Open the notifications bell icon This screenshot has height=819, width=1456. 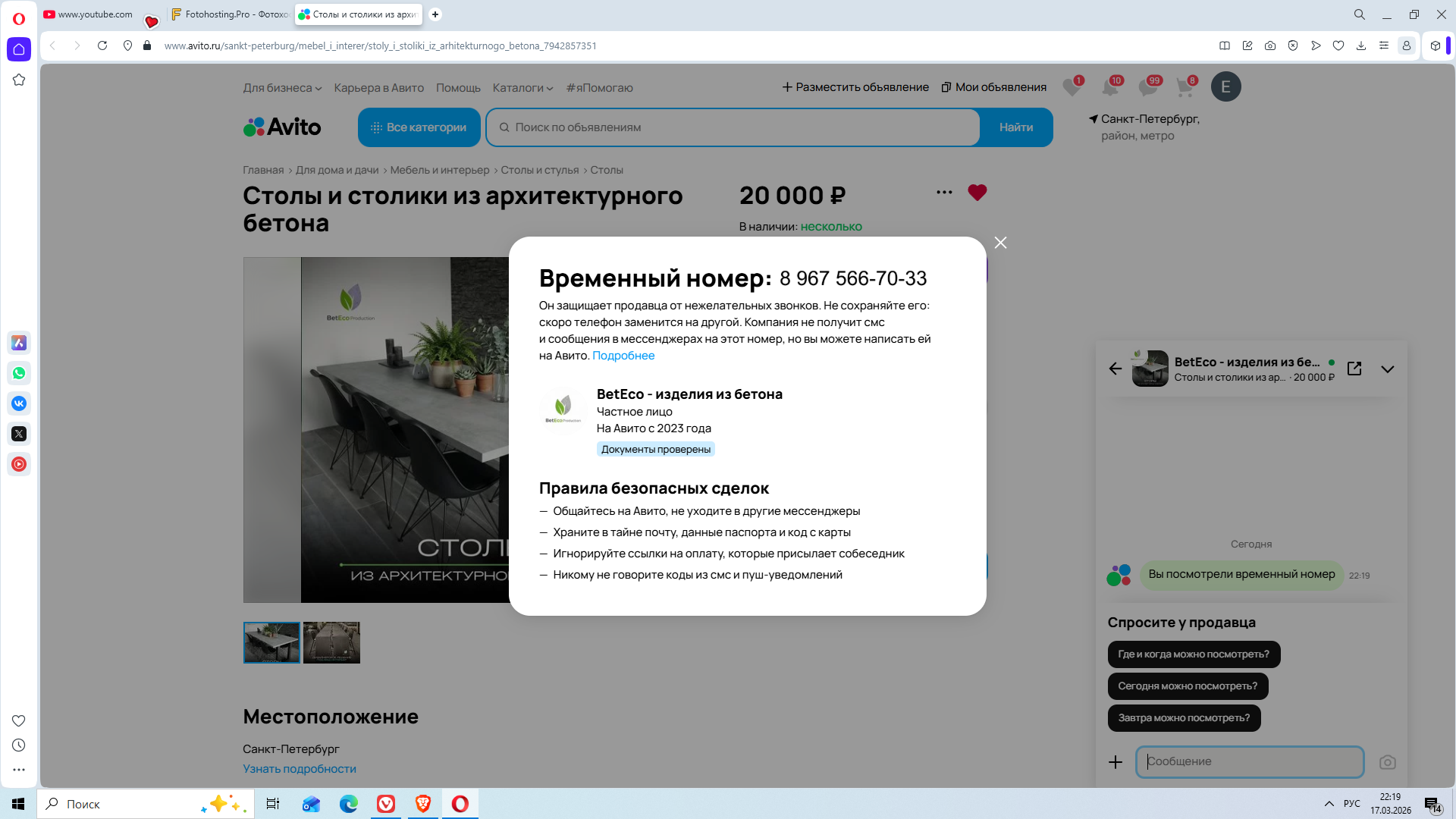(1110, 87)
